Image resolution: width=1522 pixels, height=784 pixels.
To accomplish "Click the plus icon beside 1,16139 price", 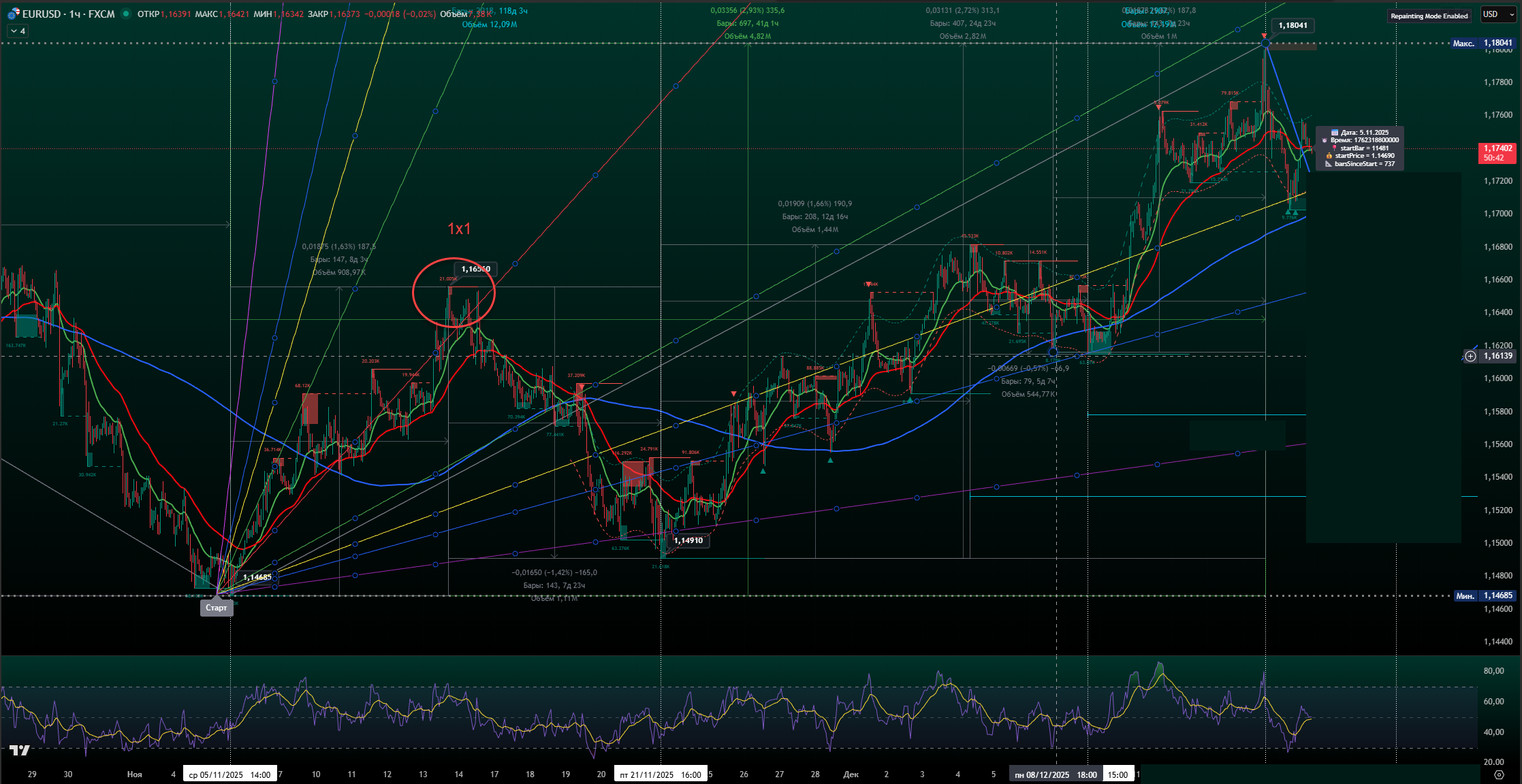I will pyautogui.click(x=1471, y=356).
